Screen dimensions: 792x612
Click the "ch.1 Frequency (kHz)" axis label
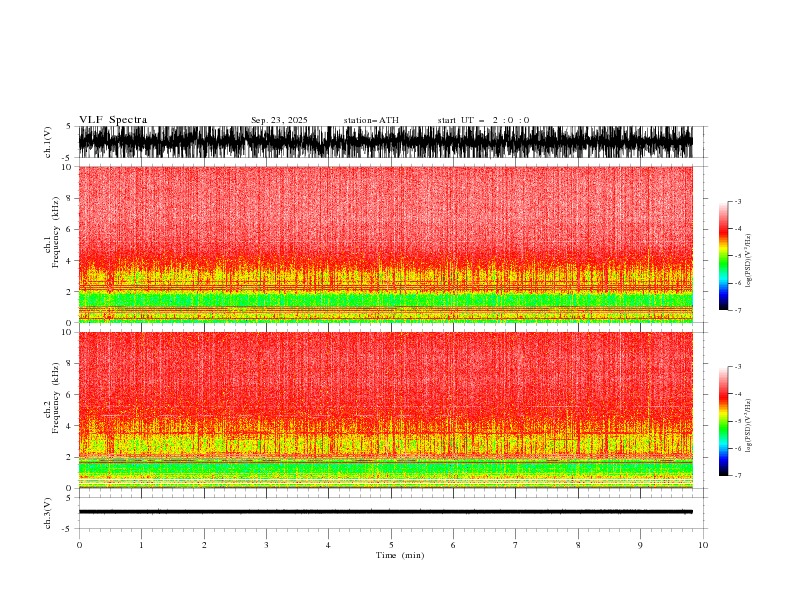click(51, 232)
